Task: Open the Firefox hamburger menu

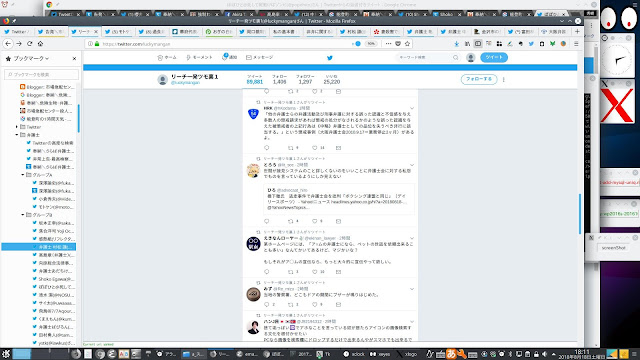Action: click(576, 44)
